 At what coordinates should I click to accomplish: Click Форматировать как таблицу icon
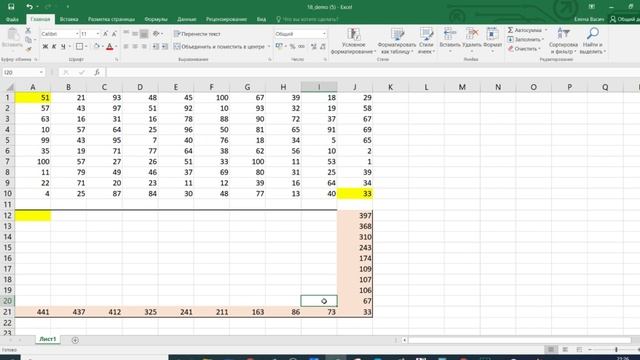tap(397, 34)
